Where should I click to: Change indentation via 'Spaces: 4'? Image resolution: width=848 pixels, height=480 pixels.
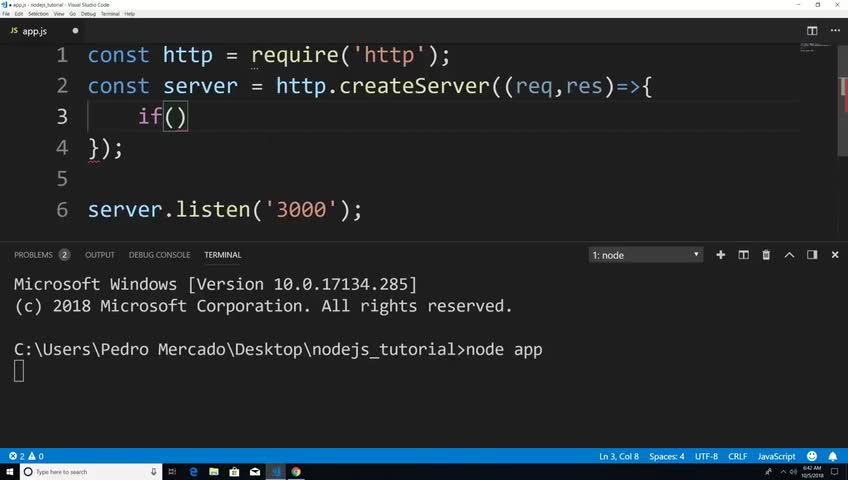point(666,456)
